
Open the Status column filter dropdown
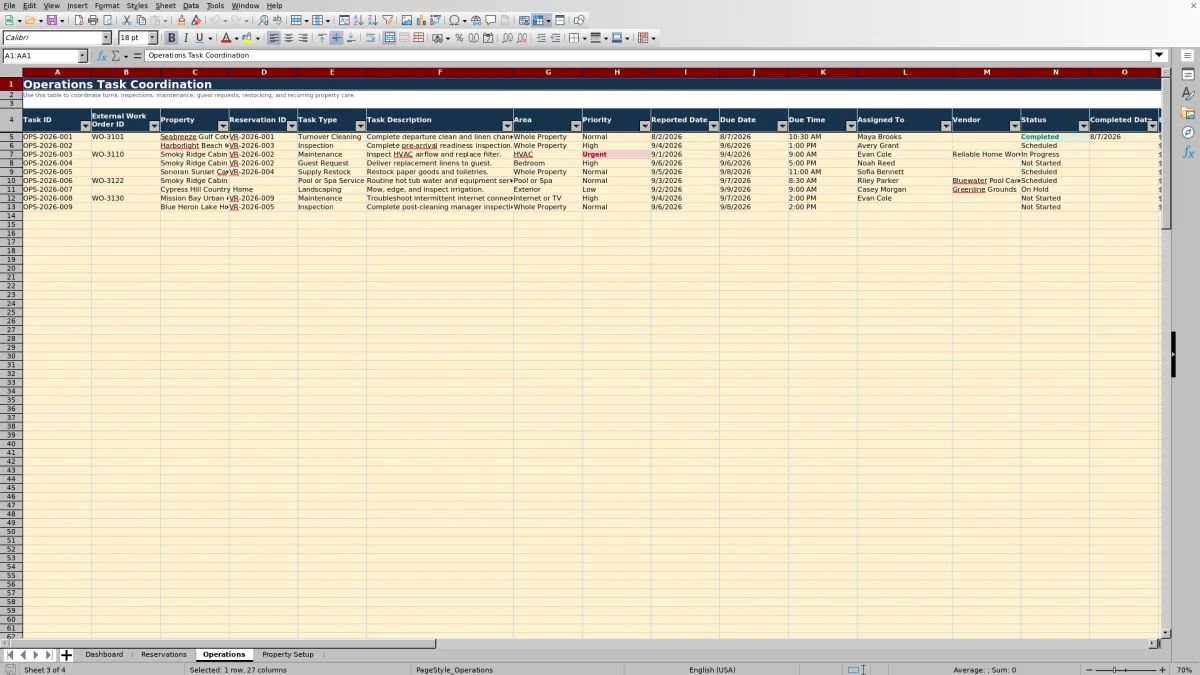pyautogui.click(x=1083, y=126)
